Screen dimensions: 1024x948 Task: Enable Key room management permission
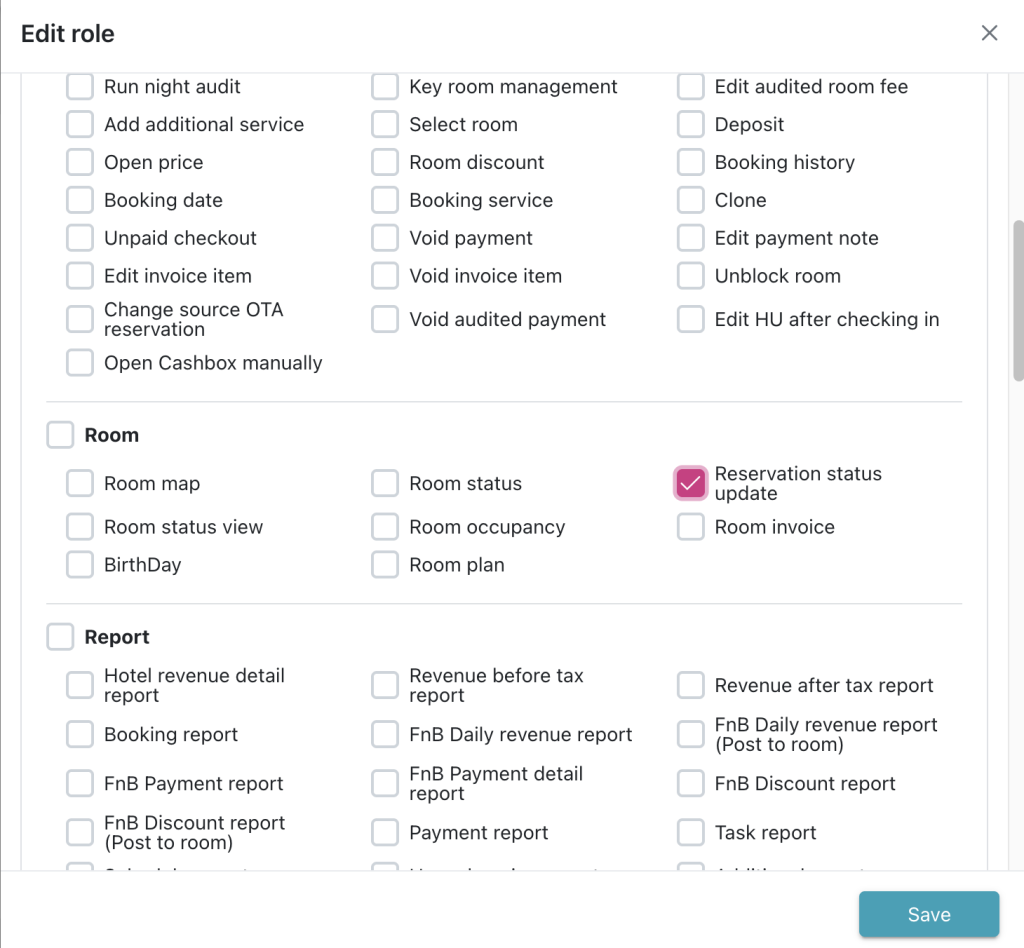[x=385, y=87]
